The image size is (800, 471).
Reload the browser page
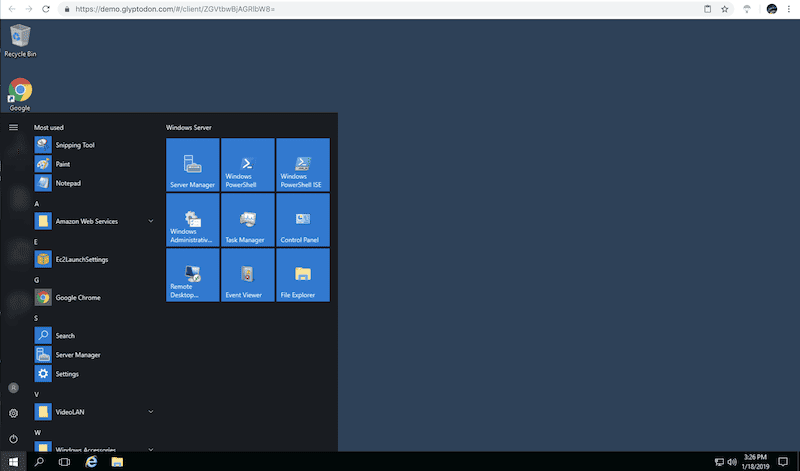(x=46, y=9)
